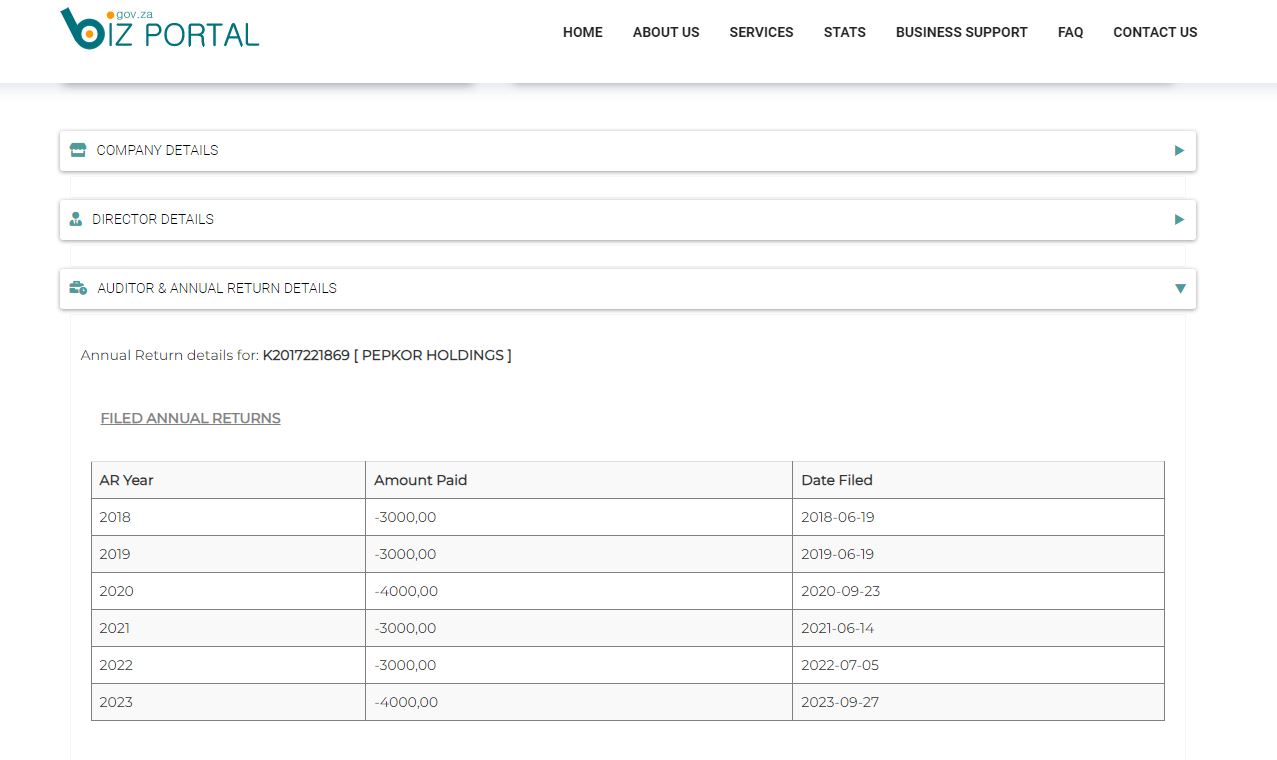Click the Filed Annual Returns heading link
The height and width of the screenshot is (760, 1277).
190,418
